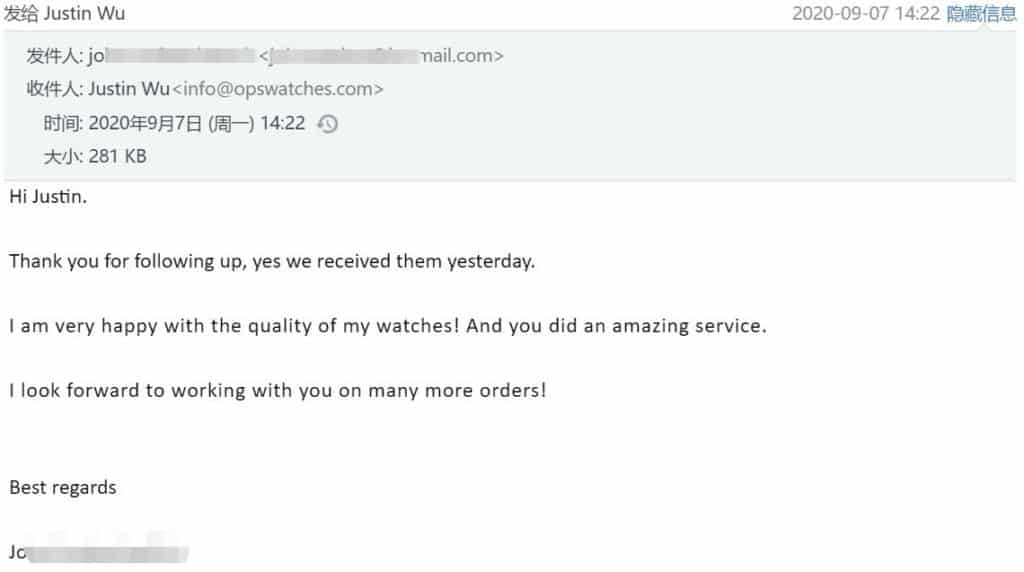Image resolution: width=1024 pixels, height=572 pixels.
Task: Click the blurred sender name starting with jo
Action: pyautogui.click(x=170, y=56)
